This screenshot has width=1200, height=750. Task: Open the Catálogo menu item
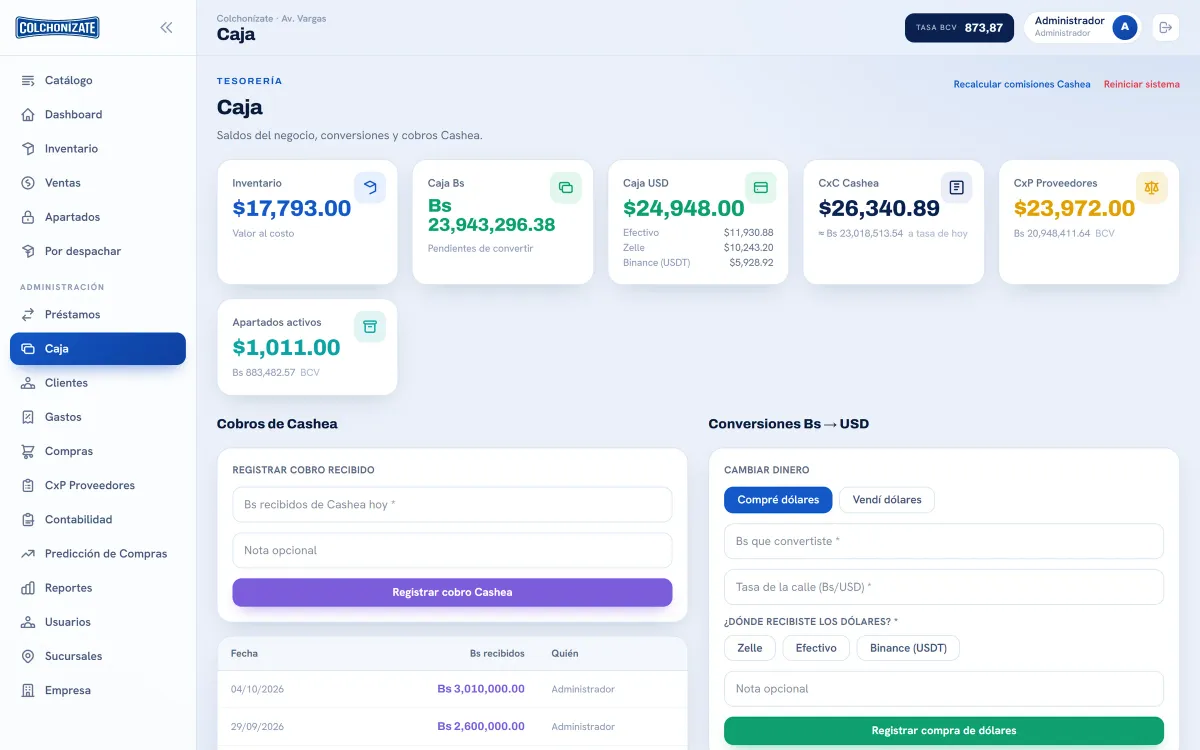click(98, 80)
